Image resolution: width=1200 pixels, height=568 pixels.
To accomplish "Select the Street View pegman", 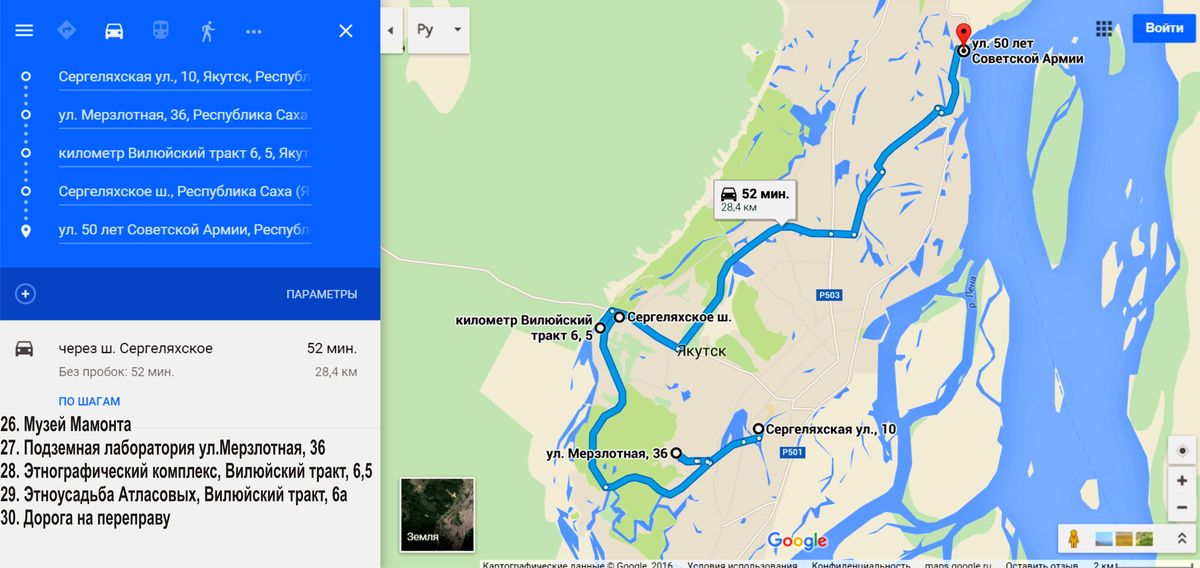I will (1073, 538).
